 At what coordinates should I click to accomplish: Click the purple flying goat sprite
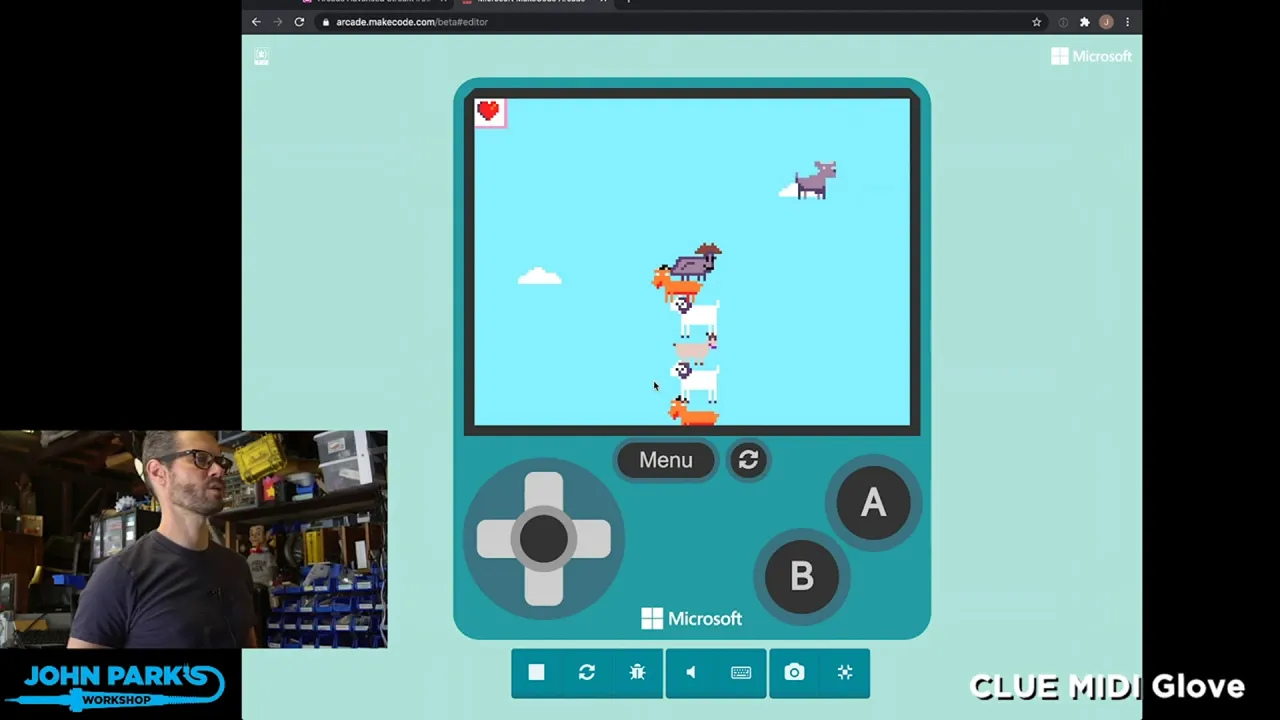[x=816, y=180]
